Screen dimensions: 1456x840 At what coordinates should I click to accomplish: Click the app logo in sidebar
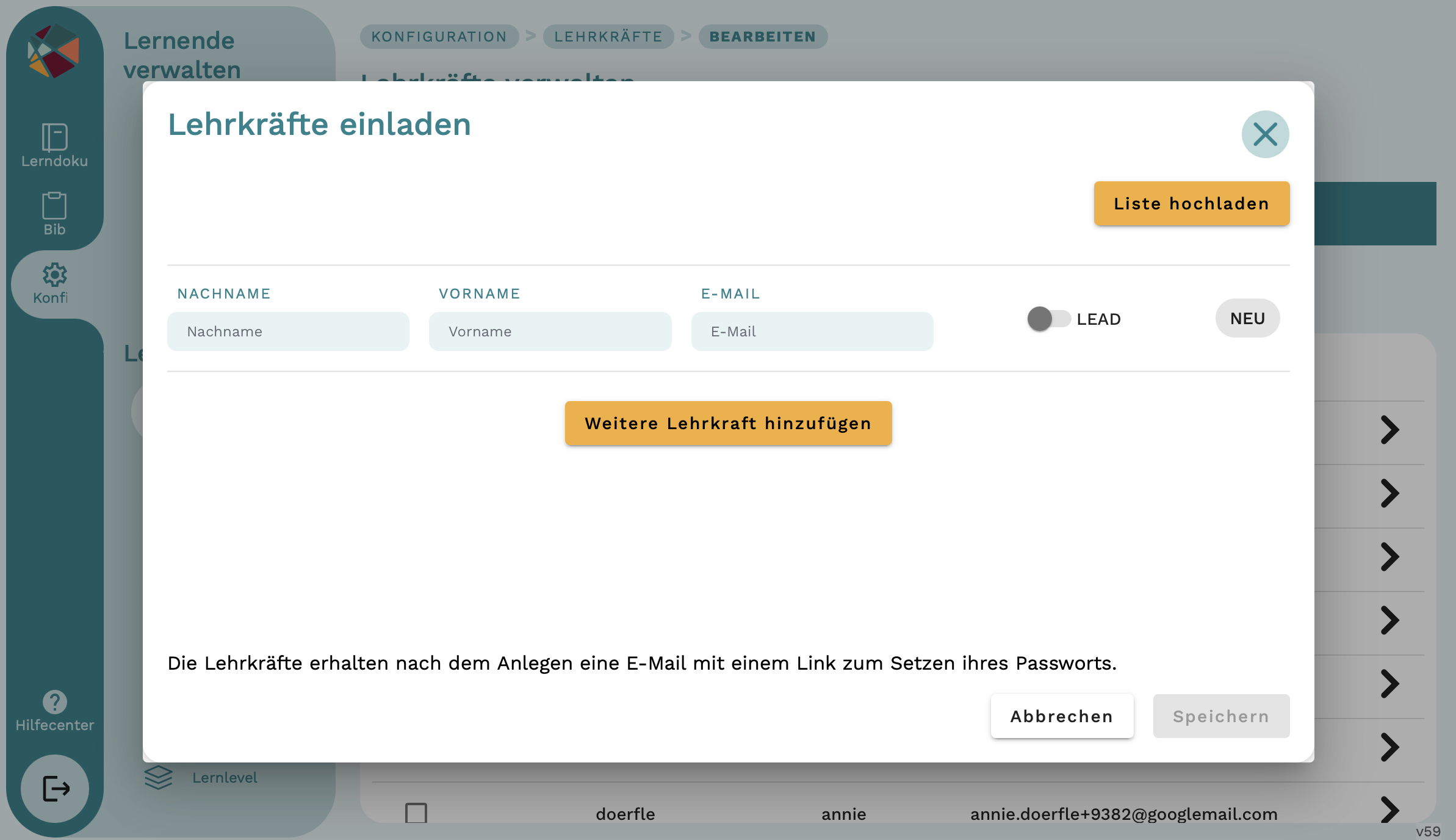pos(54,51)
